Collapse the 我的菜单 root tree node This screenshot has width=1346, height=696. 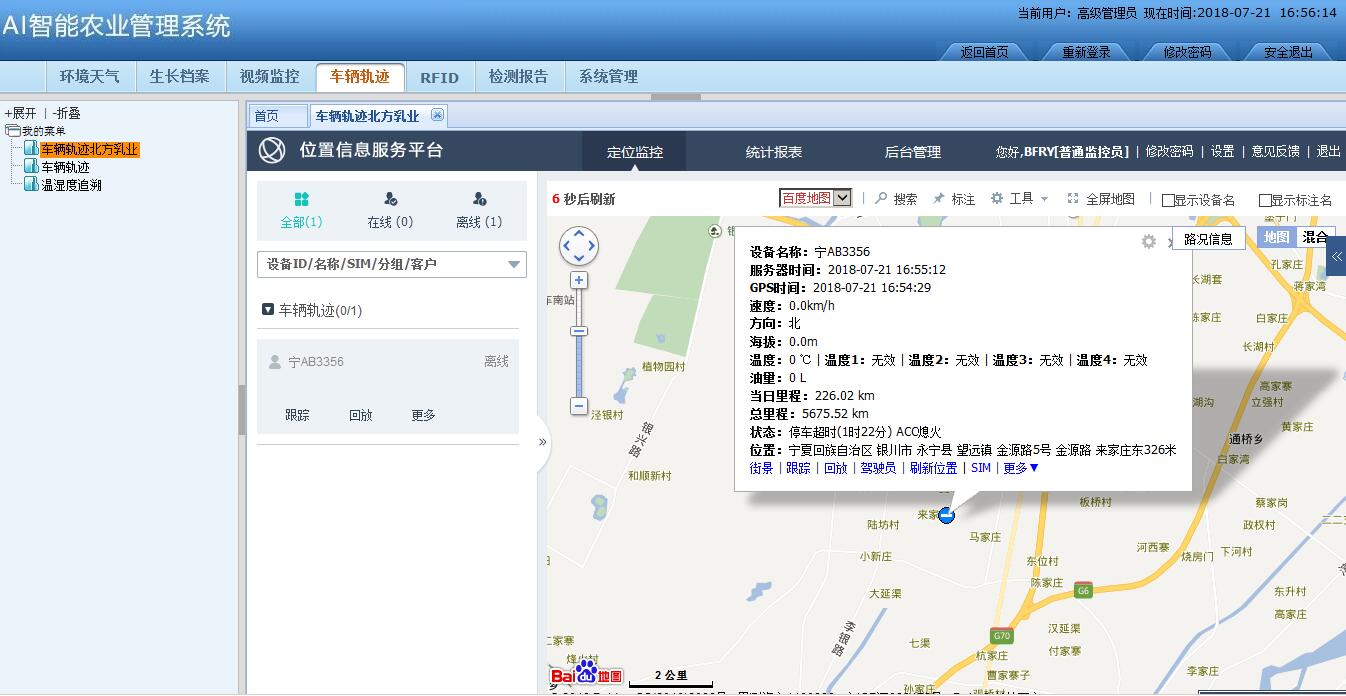click(13, 131)
